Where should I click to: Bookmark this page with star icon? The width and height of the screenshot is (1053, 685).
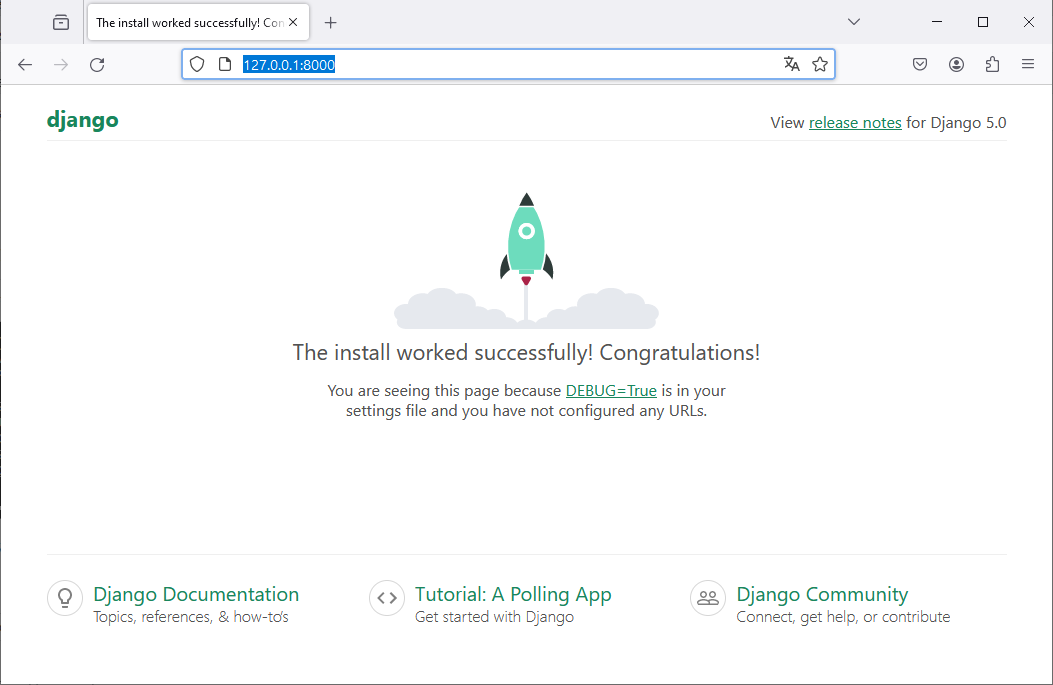pyautogui.click(x=820, y=65)
